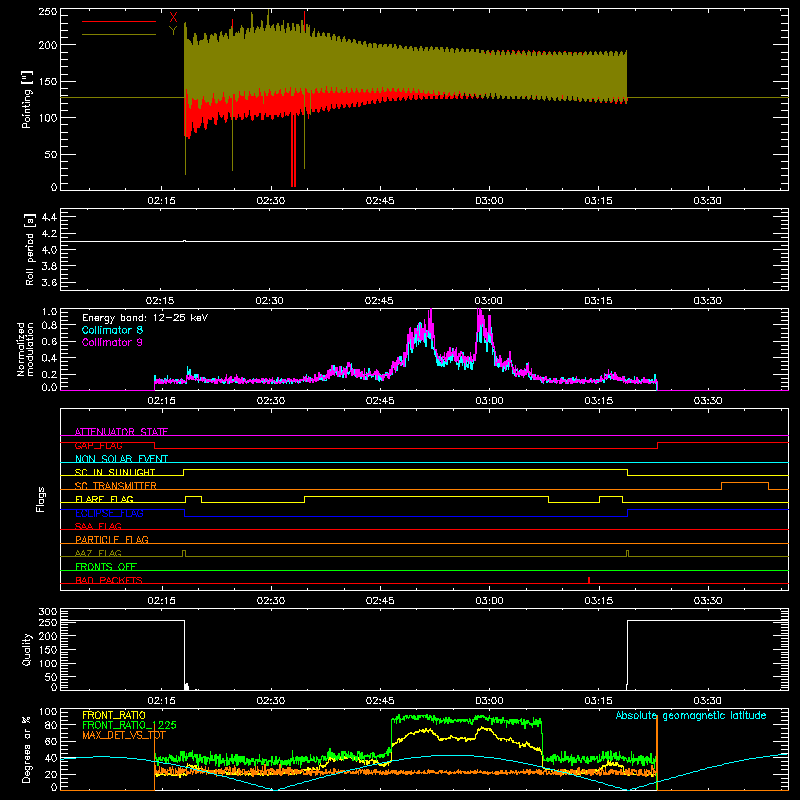Image resolution: width=800 pixels, height=800 pixels.
Task: Click the white roll period trace line
Action: (x=424, y=241)
